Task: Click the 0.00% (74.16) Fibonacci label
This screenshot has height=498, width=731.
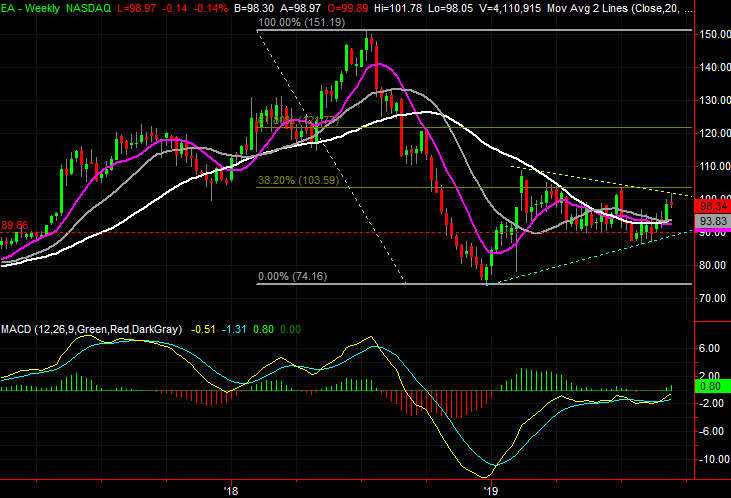Action: click(x=293, y=276)
